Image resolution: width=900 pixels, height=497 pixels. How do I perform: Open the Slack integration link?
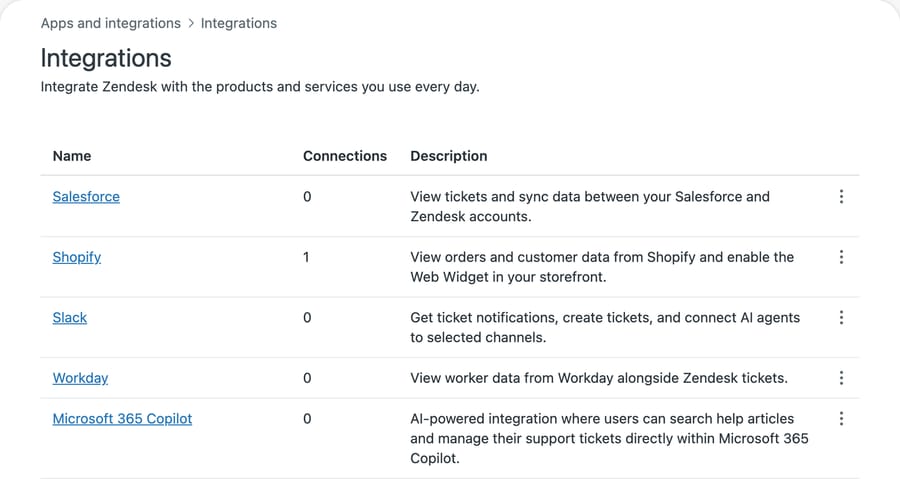click(x=69, y=317)
